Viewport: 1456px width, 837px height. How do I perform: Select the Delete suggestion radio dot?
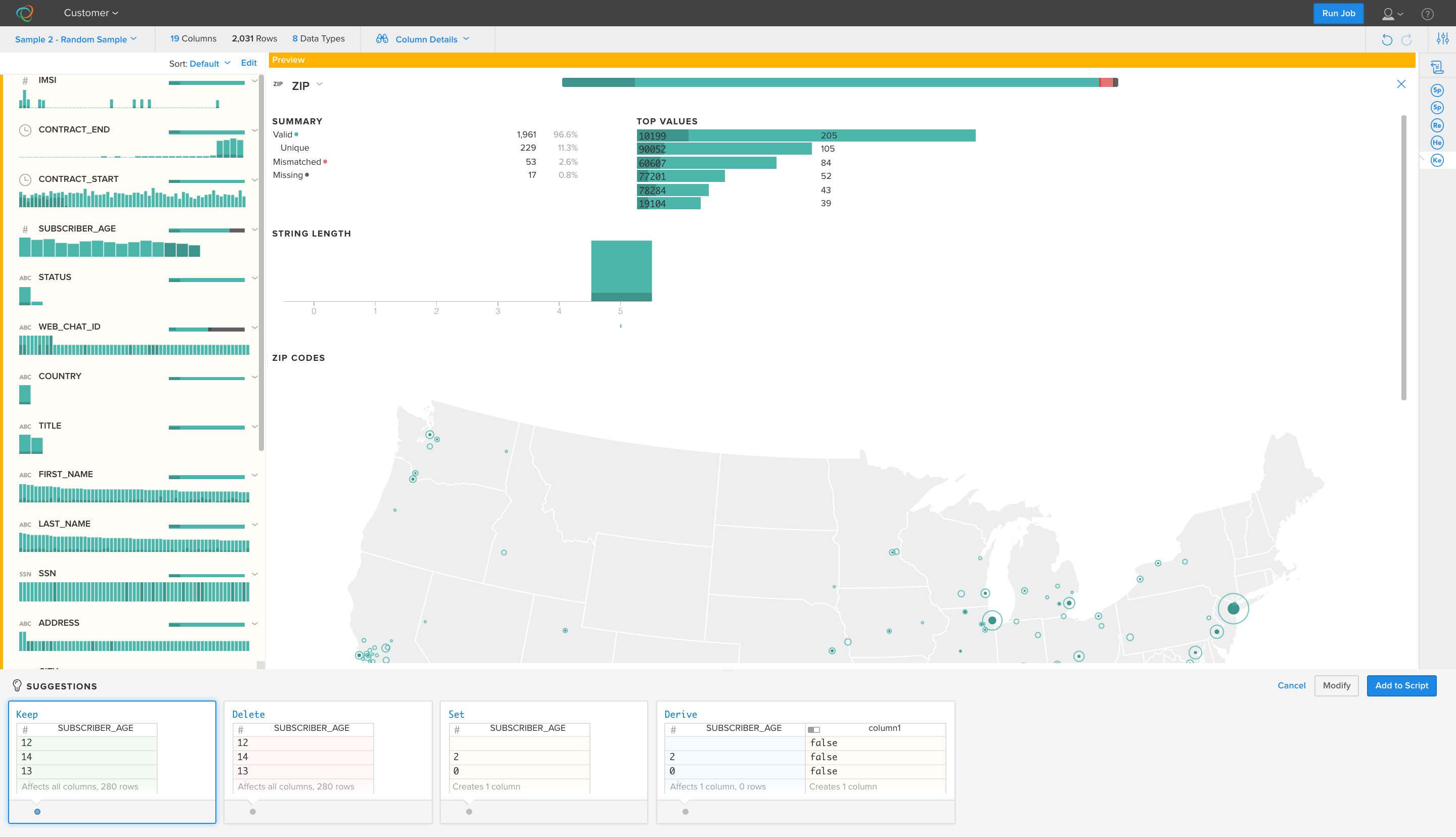coord(253,812)
